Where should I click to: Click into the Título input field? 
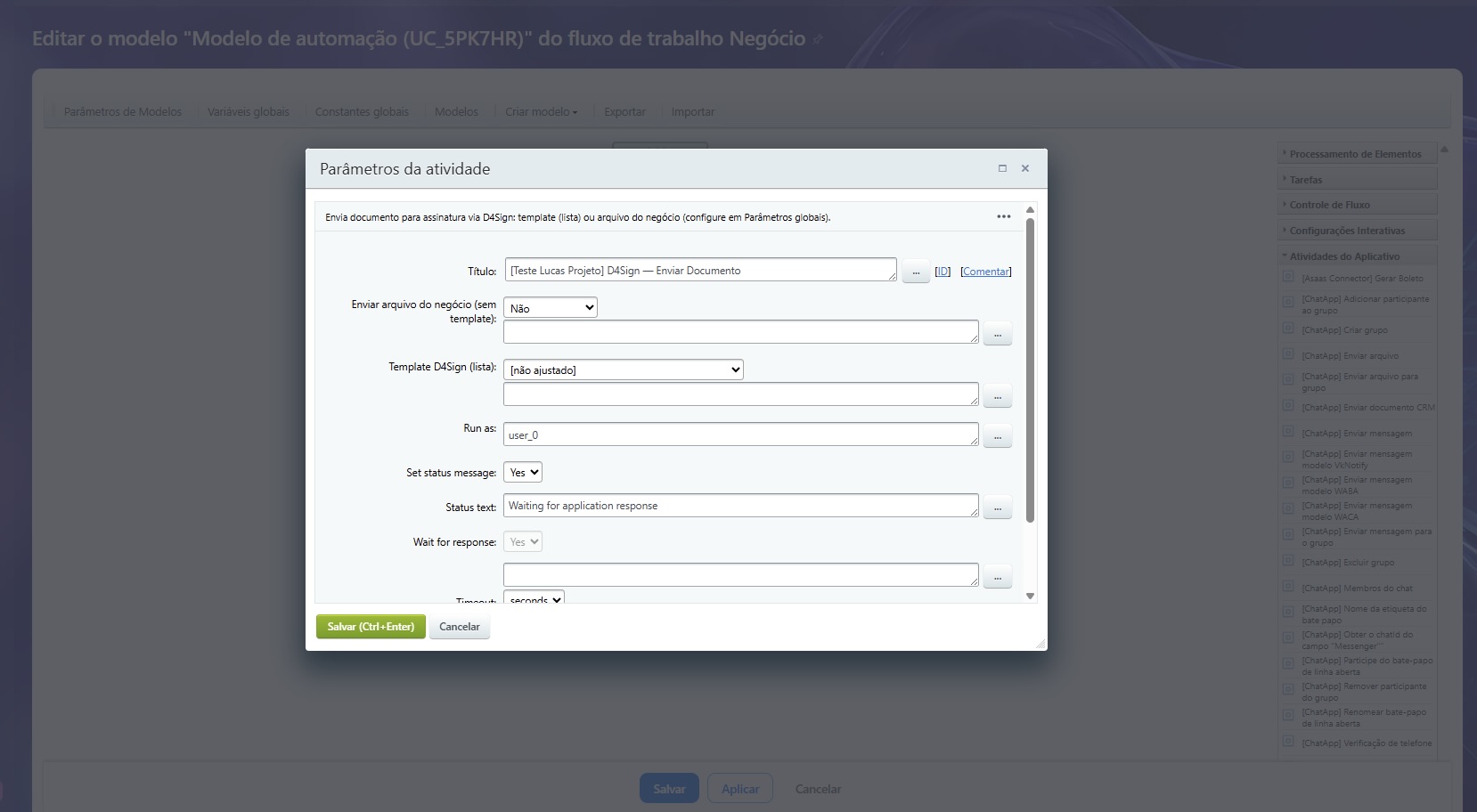pos(700,270)
